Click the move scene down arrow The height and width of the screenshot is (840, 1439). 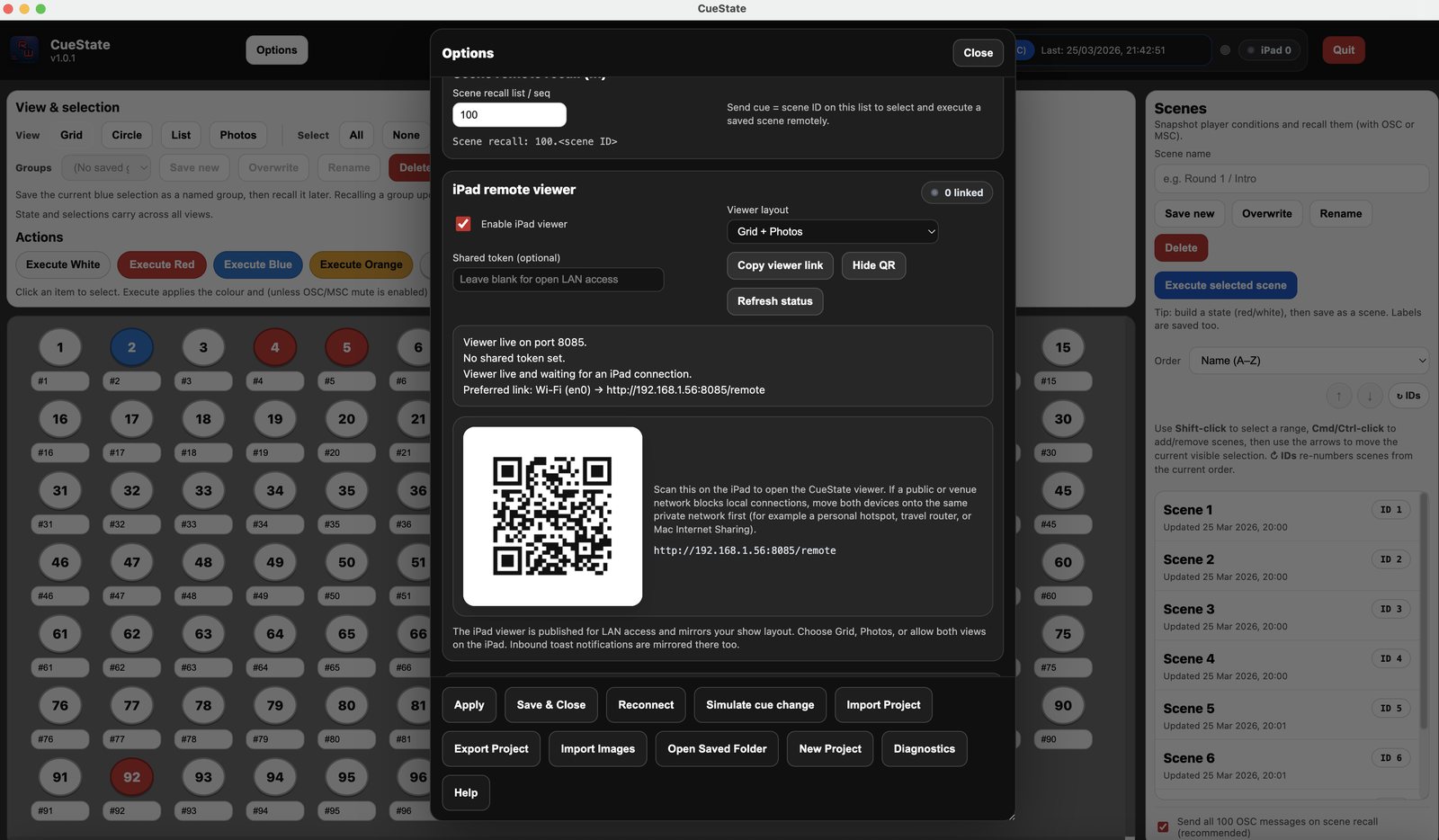[1370, 396]
